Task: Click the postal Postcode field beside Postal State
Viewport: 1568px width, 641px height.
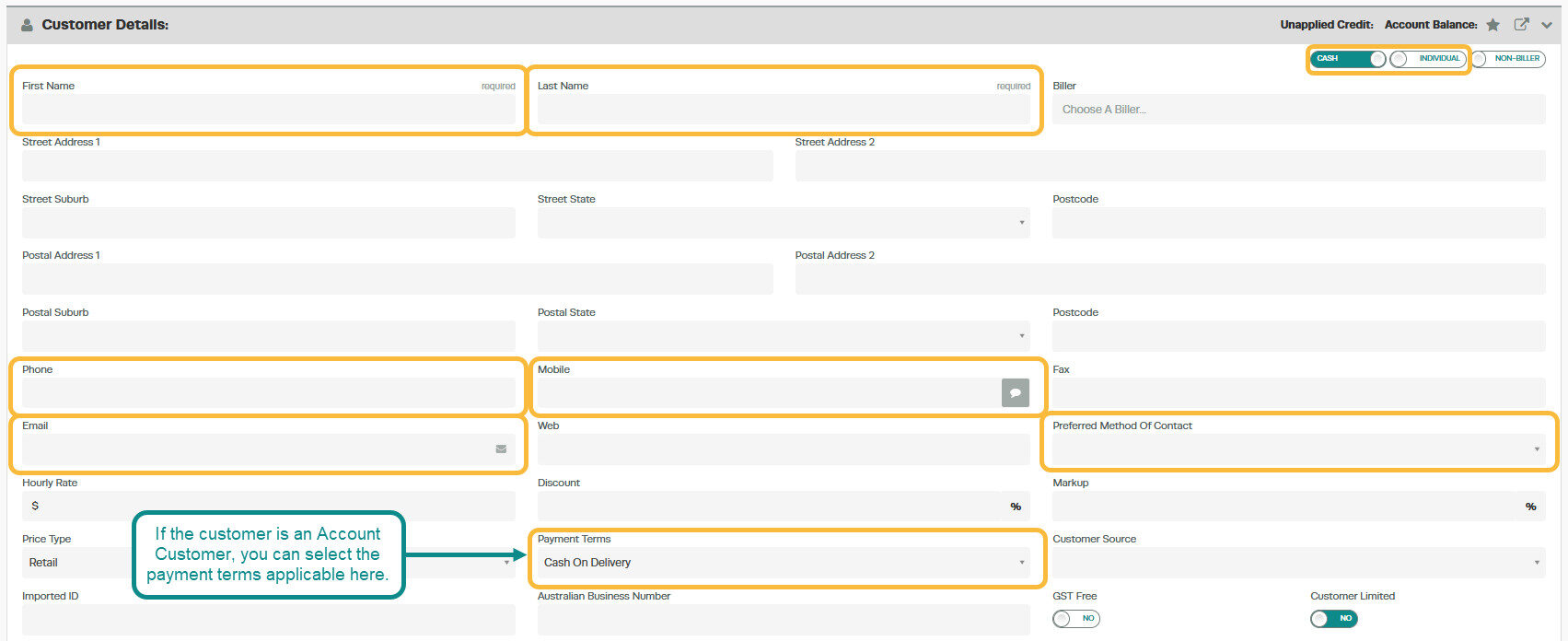Action: tap(1299, 336)
